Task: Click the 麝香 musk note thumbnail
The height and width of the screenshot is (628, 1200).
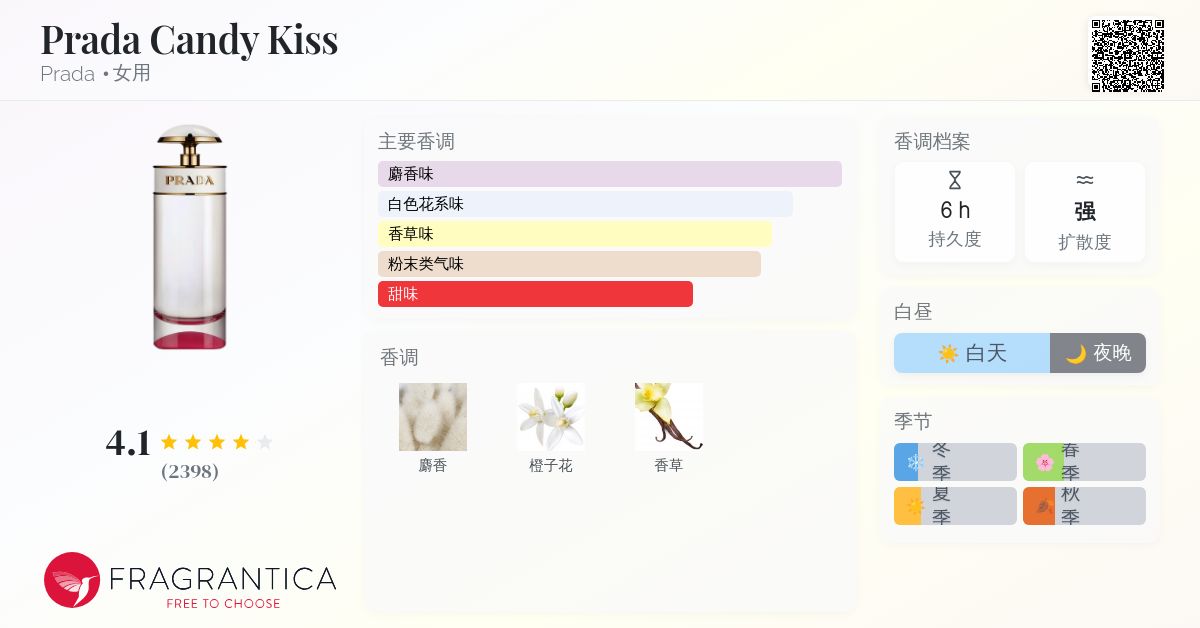Action: click(x=433, y=417)
